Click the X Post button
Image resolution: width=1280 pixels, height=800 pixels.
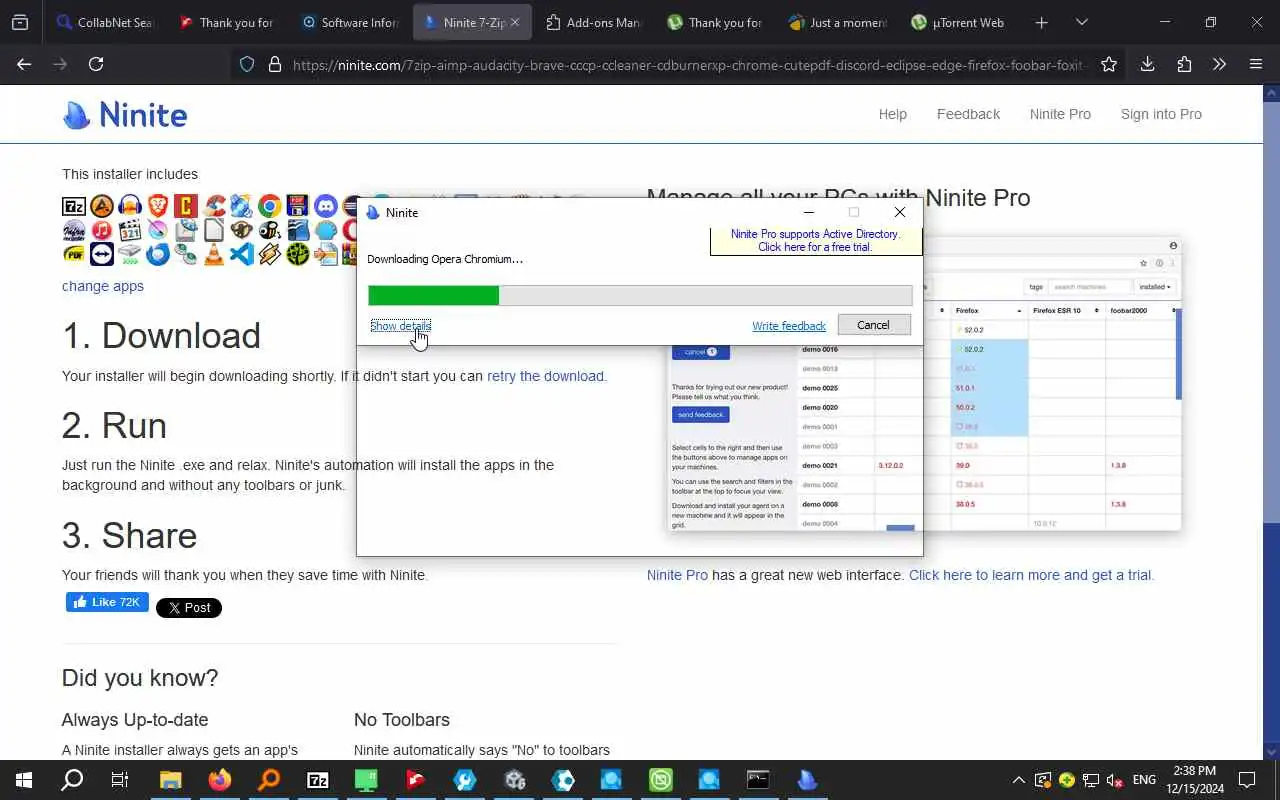189,608
